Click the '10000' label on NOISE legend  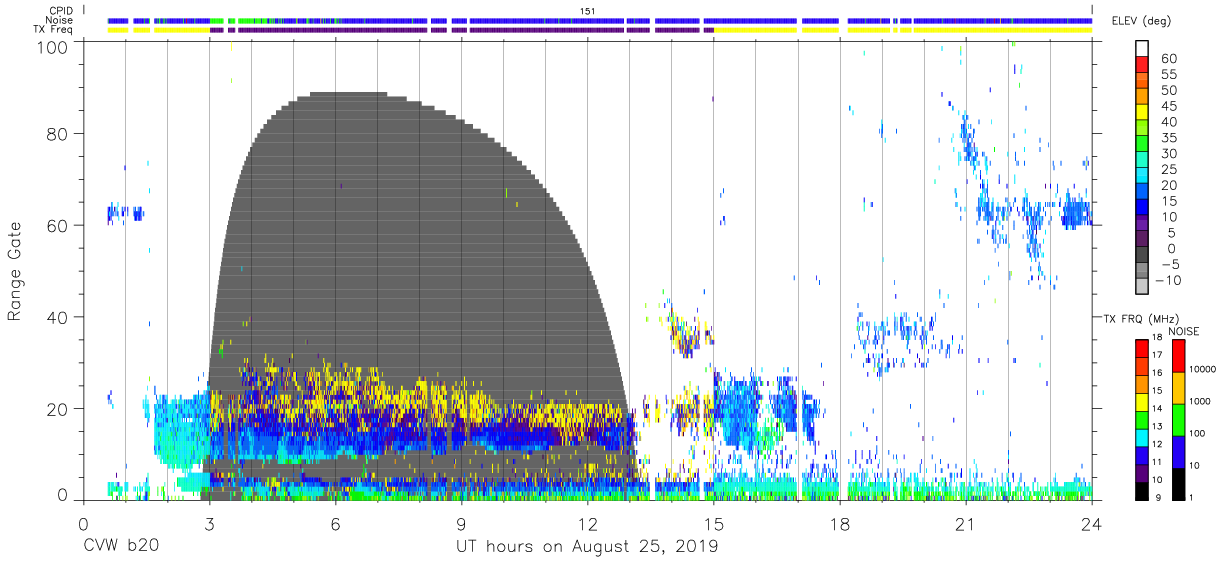(1201, 370)
